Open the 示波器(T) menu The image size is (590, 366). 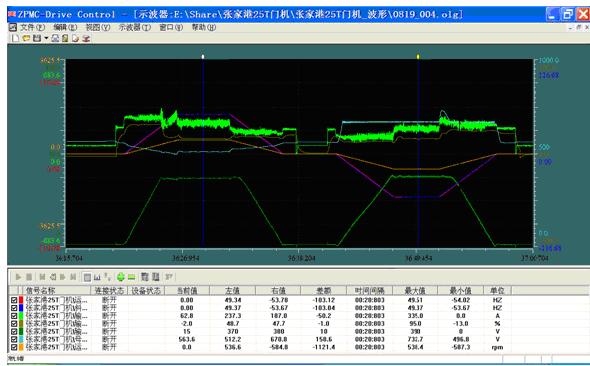tap(134, 27)
